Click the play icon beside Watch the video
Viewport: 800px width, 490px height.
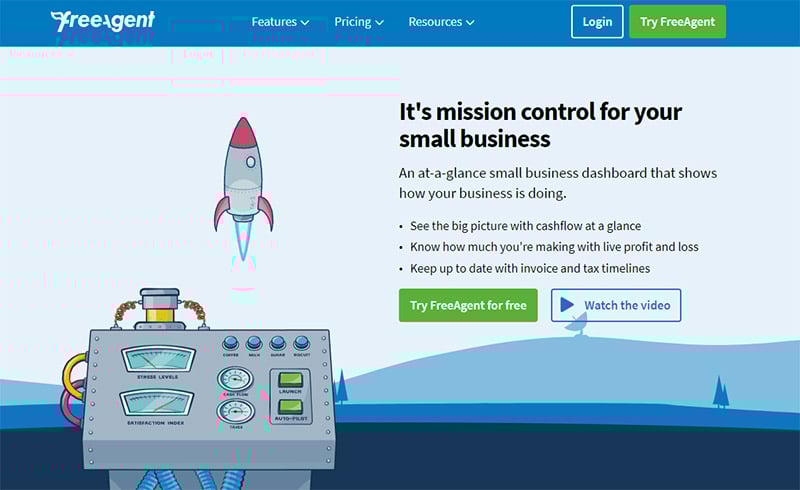pos(567,305)
